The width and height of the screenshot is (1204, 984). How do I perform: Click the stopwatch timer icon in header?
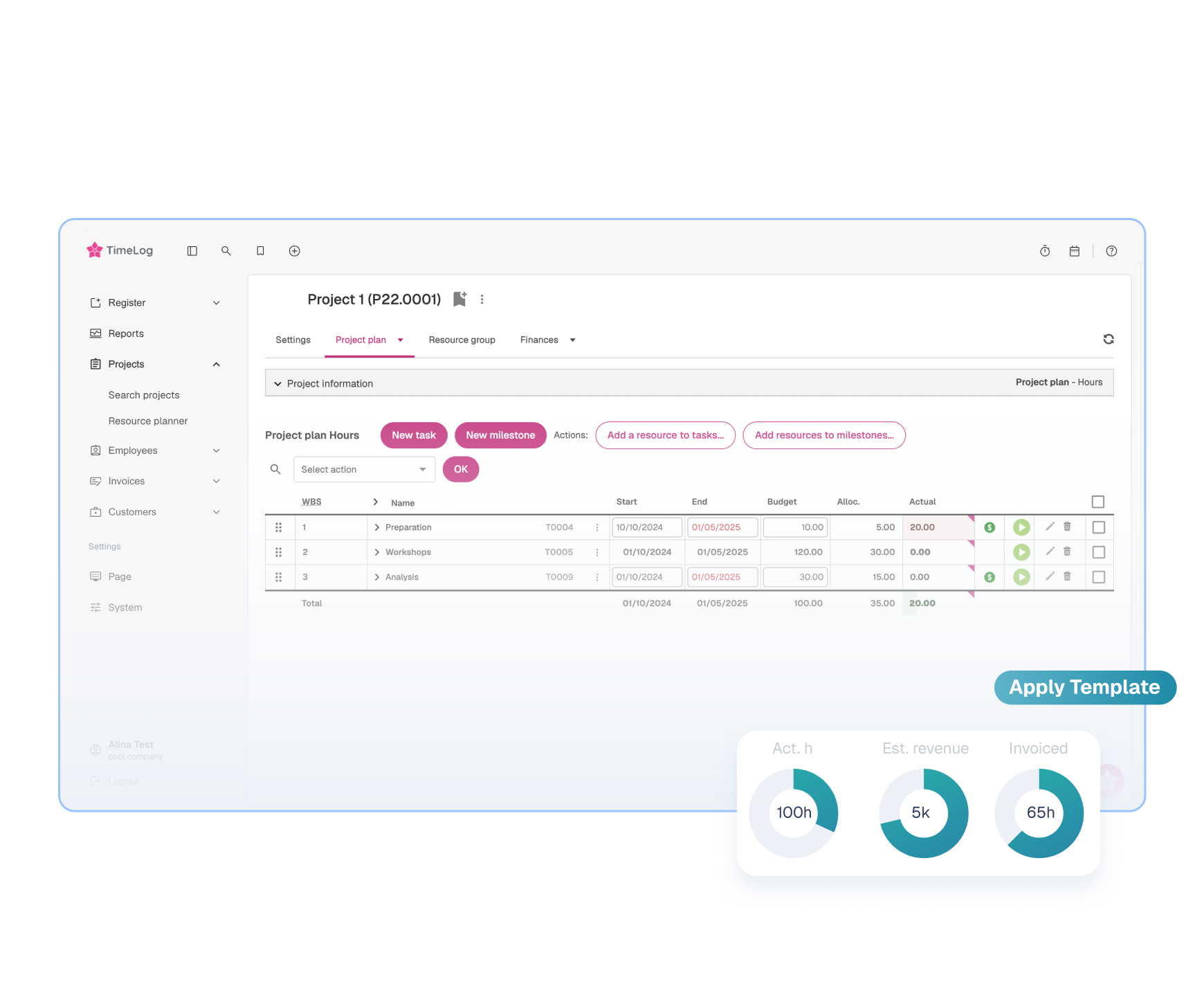(x=1045, y=251)
